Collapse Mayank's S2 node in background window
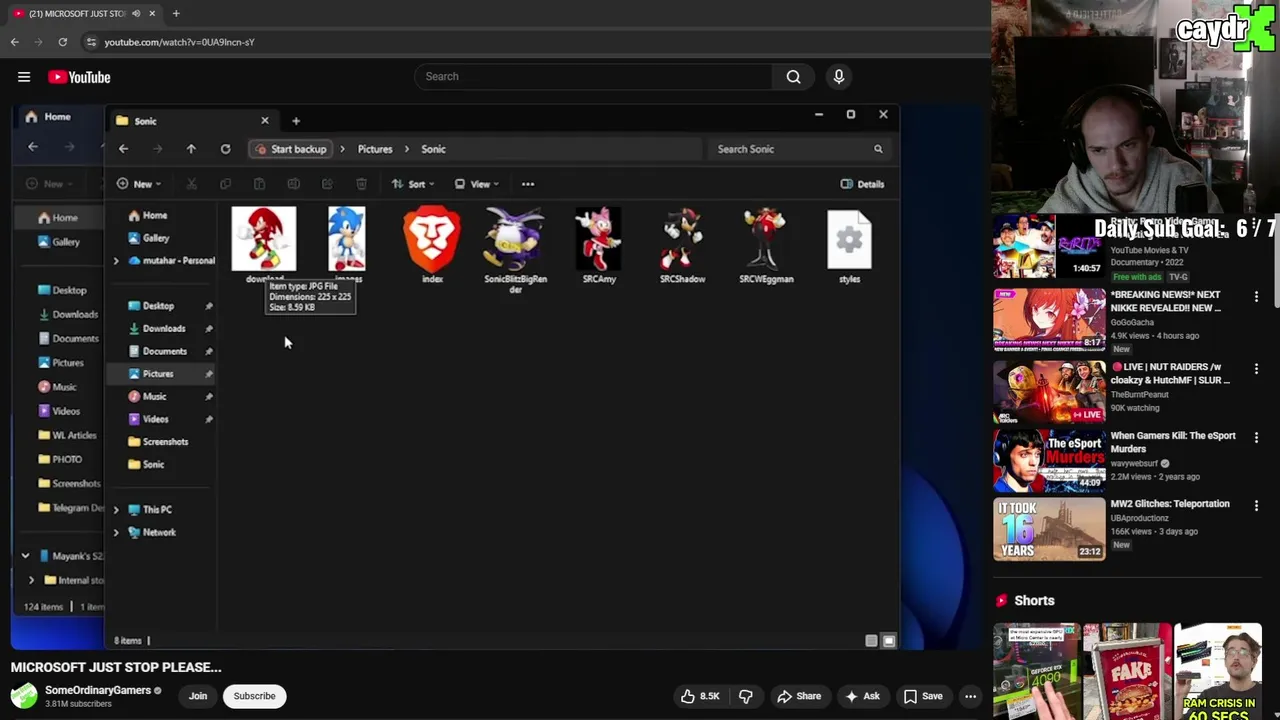This screenshot has width=1280, height=720. 26,556
